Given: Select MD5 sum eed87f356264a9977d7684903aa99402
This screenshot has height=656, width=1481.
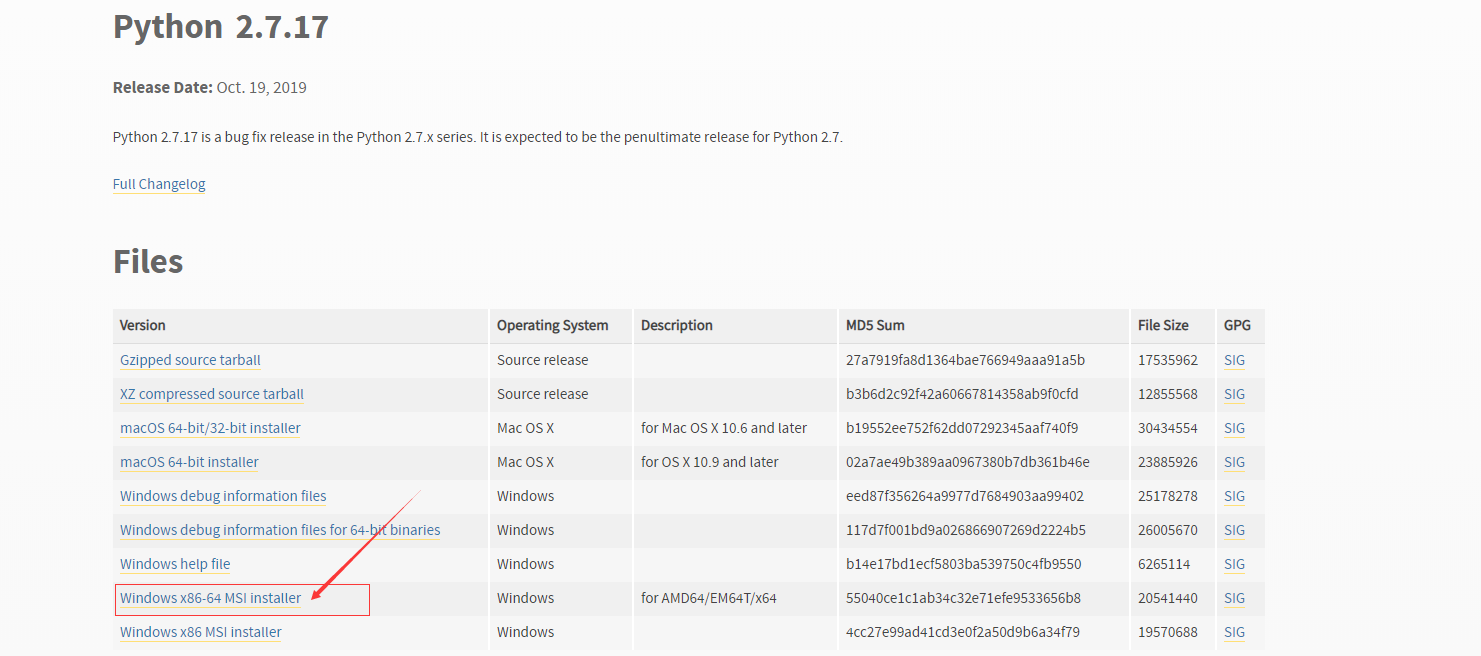Looking at the screenshot, I should [x=965, y=496].
